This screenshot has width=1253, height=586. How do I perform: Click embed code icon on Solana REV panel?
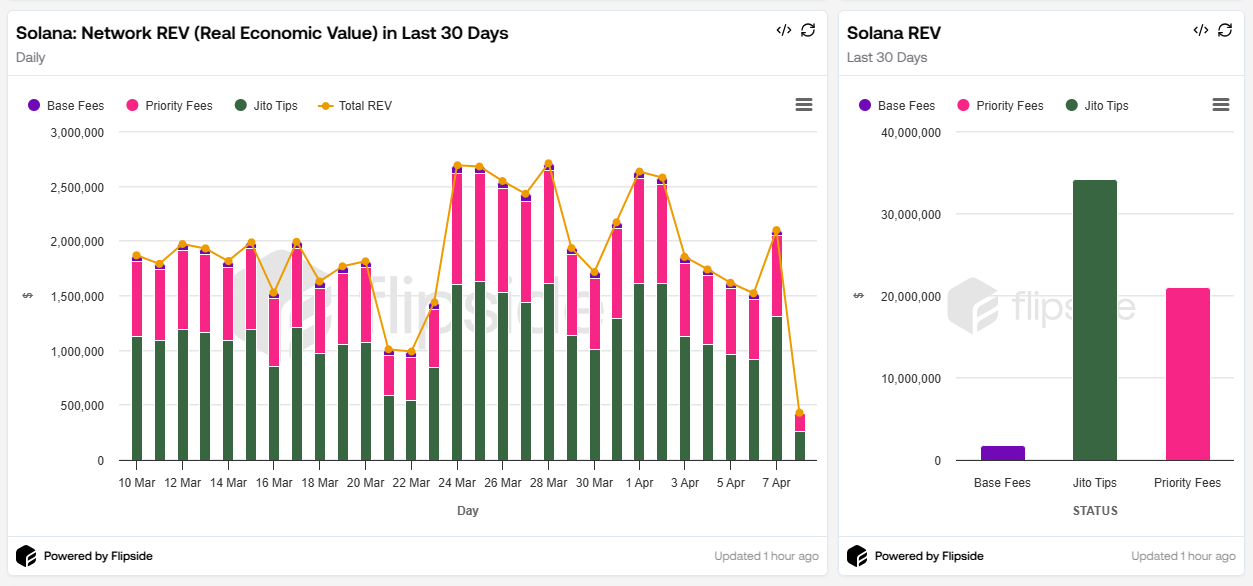pos(1200,31)
